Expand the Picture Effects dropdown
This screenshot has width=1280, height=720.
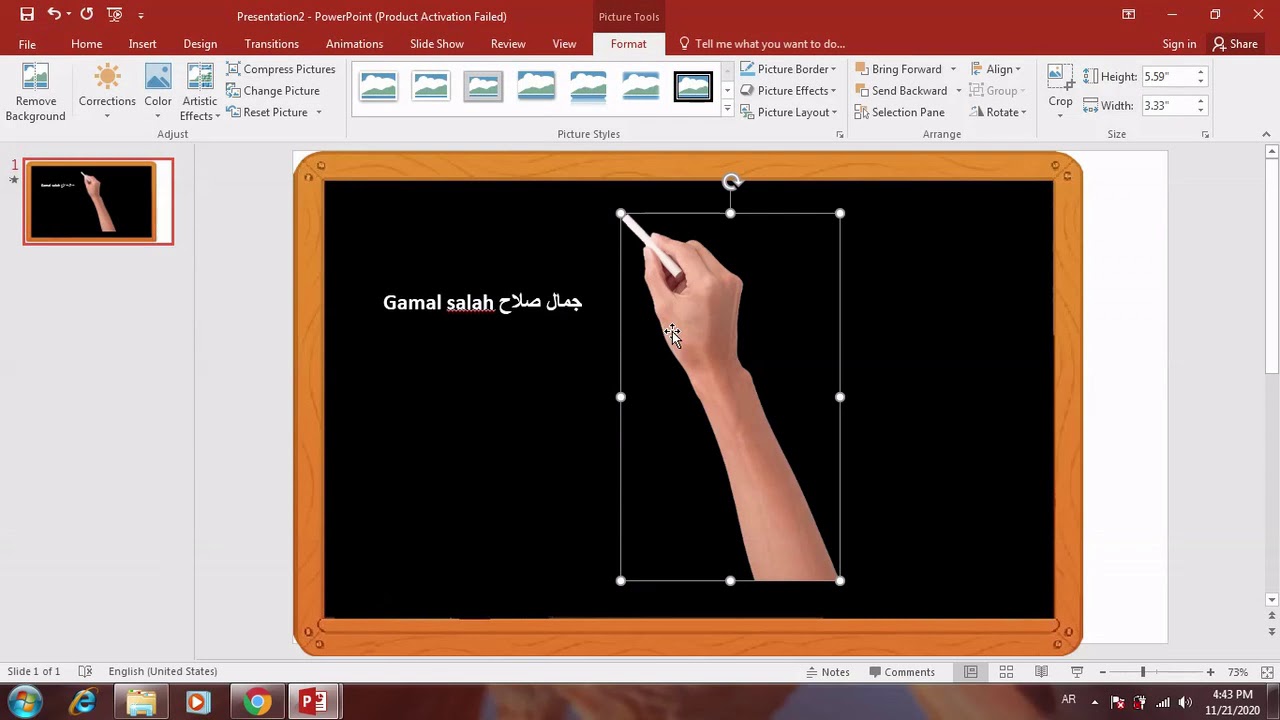tap(833, 91)
